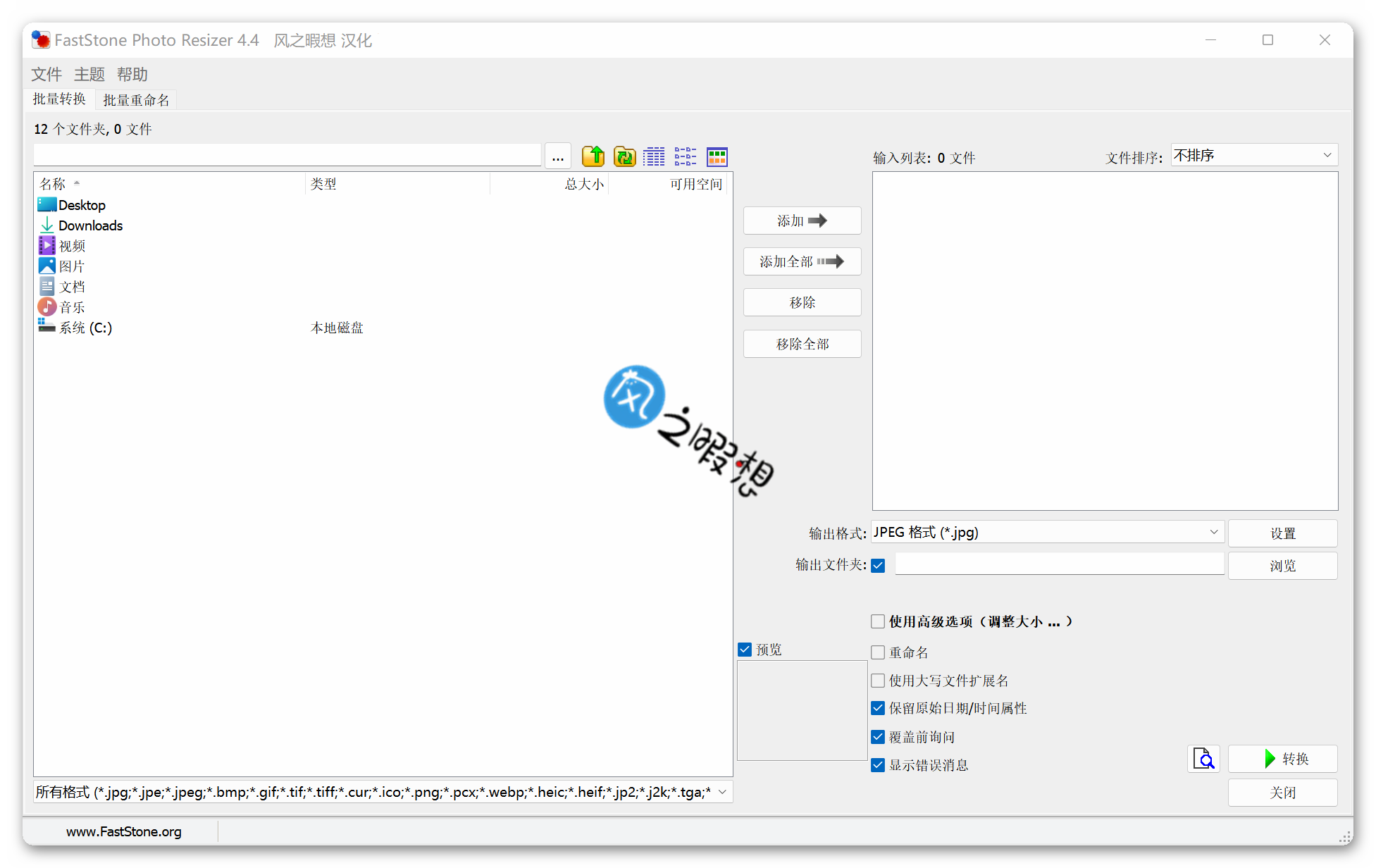Select the 音乐 folder icon

tap(47, 307)
